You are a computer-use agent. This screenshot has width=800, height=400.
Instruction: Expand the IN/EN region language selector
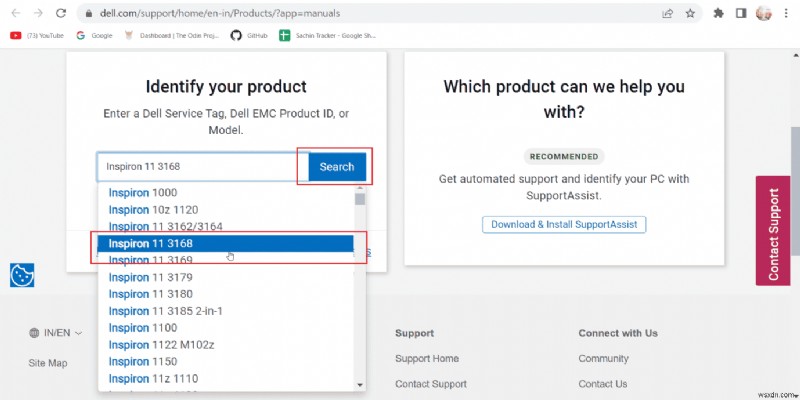(56, 333)
